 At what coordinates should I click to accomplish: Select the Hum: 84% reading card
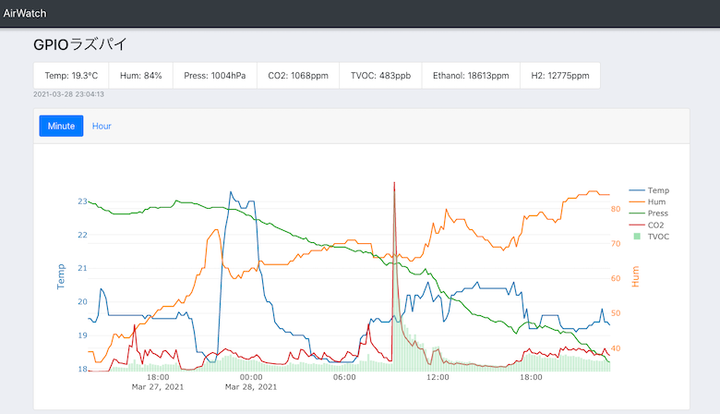tap(141, 76)
